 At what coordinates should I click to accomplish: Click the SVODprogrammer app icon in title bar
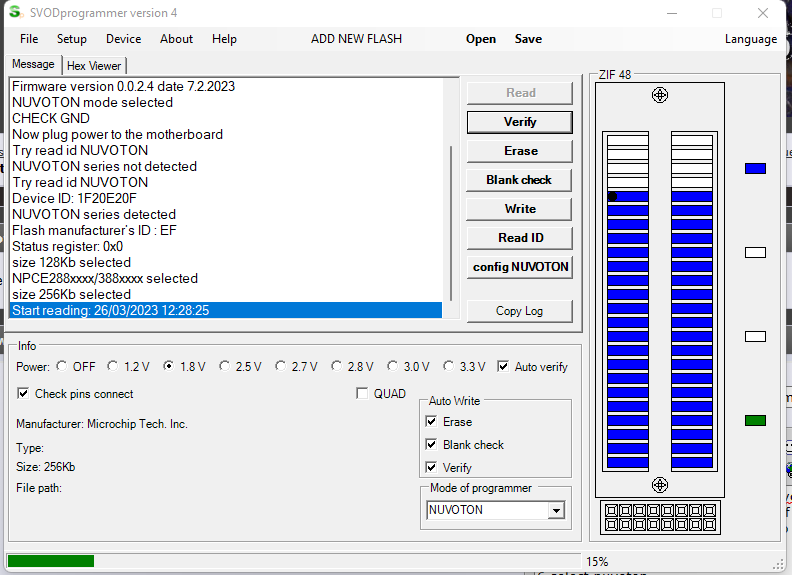click(x=15, y=13)
